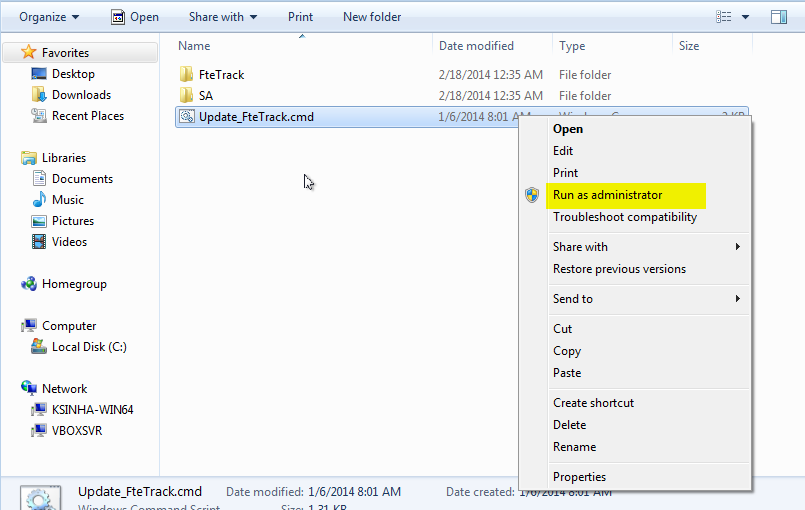The image size is (805, 510).
Task: Click the Documents library icon
Action: point(39,179)
